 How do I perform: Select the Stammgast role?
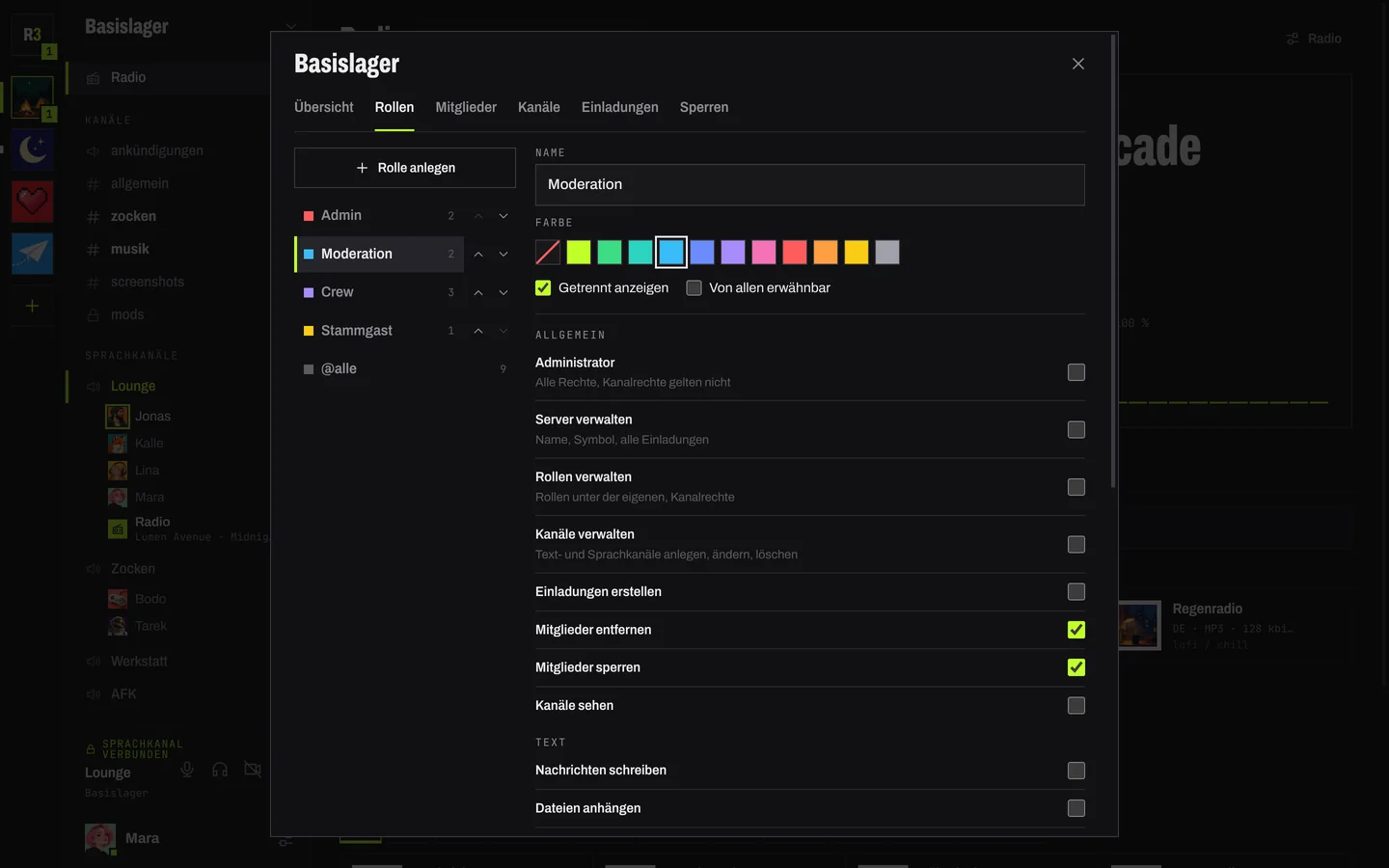tap(379, 331)
